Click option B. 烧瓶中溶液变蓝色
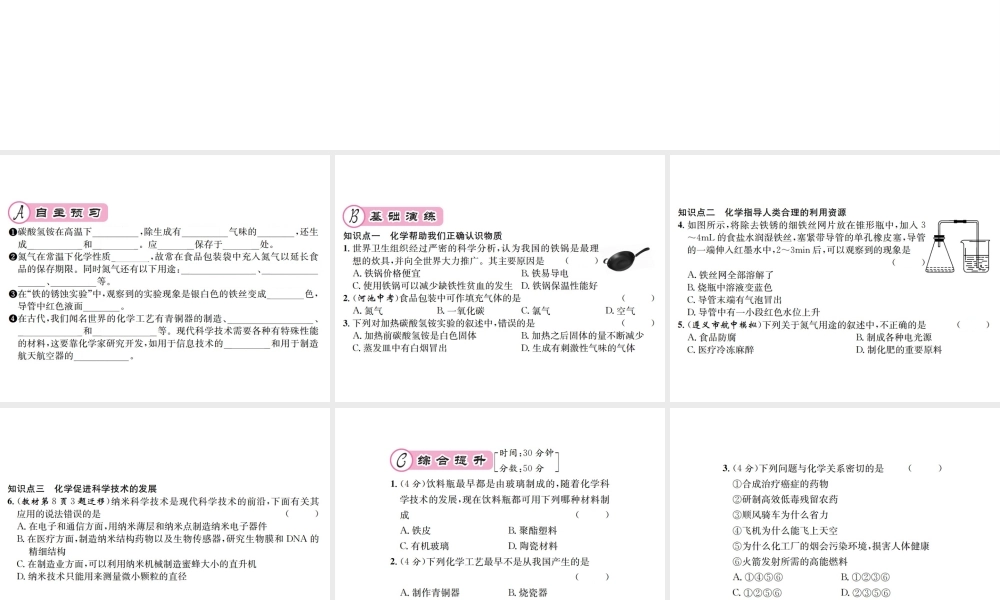 (x=729, y=288)
